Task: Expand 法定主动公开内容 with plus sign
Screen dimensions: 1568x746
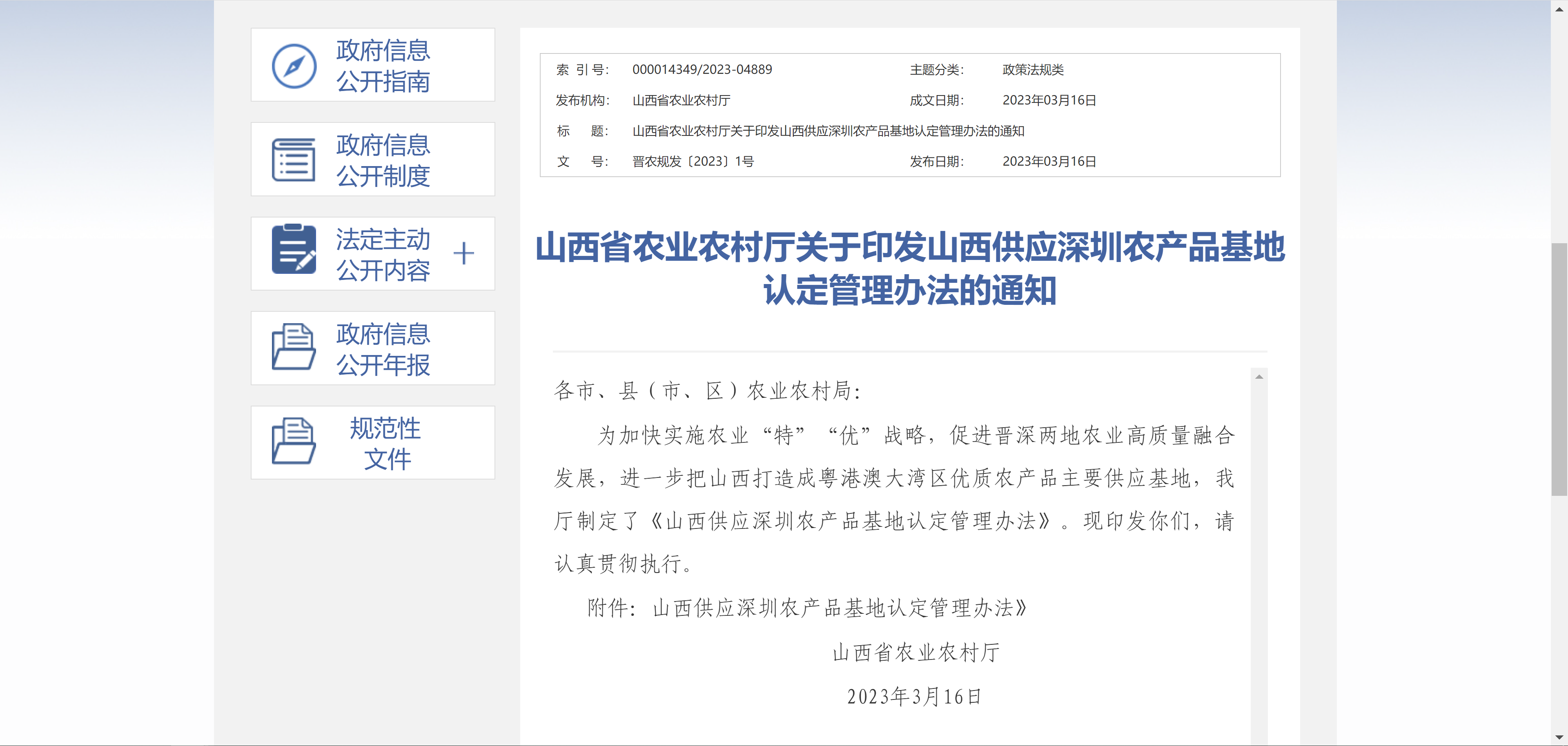Action: coord(463,254)
